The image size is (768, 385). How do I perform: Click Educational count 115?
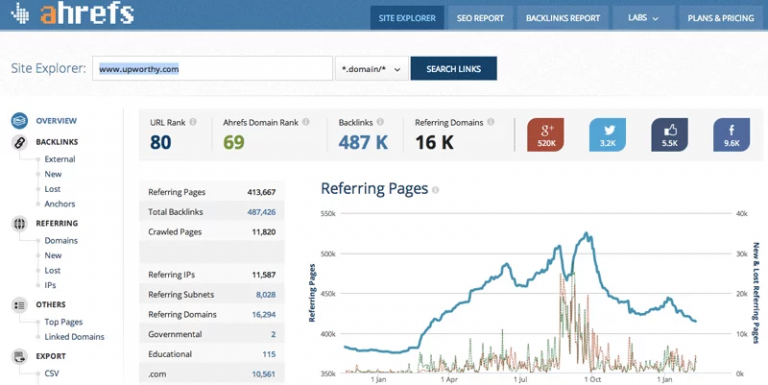pos(269,354)
